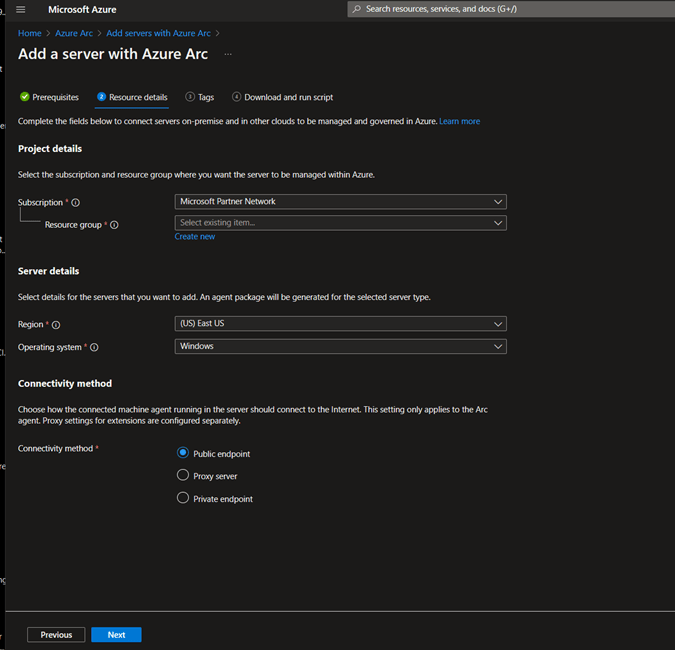Click the info icon beside Region

tap(56, 325)
